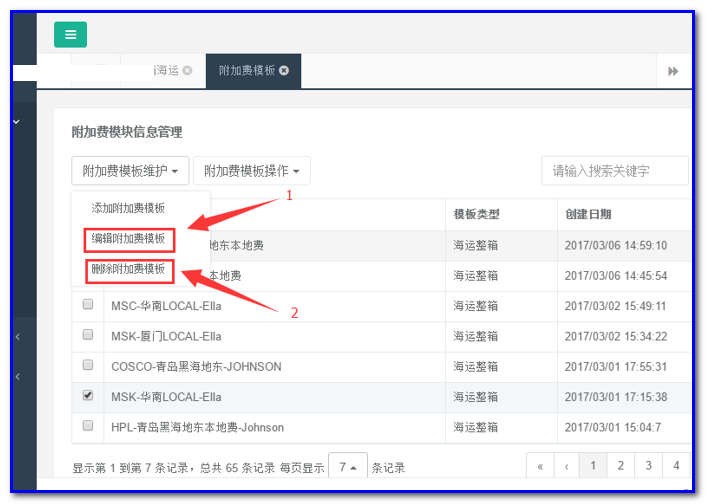Viewport: 706px width, 504px height.
Task: Click date 2017/03/06 14:45:54 cell
Action: pyautogui.click(x=615, y=276)
